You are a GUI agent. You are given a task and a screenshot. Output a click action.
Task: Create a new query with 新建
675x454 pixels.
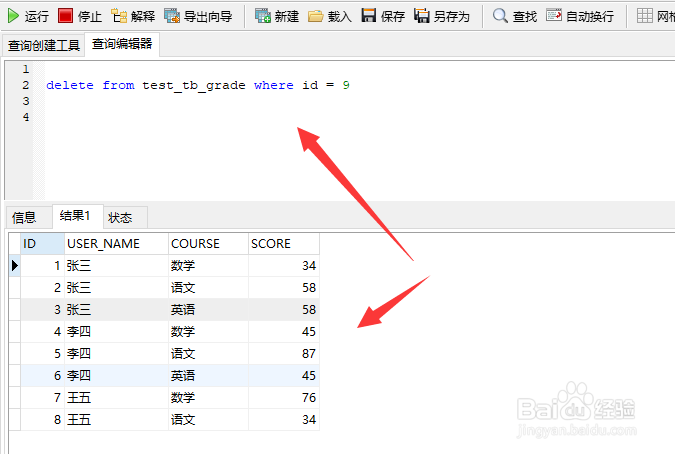(x=277, y=16)
